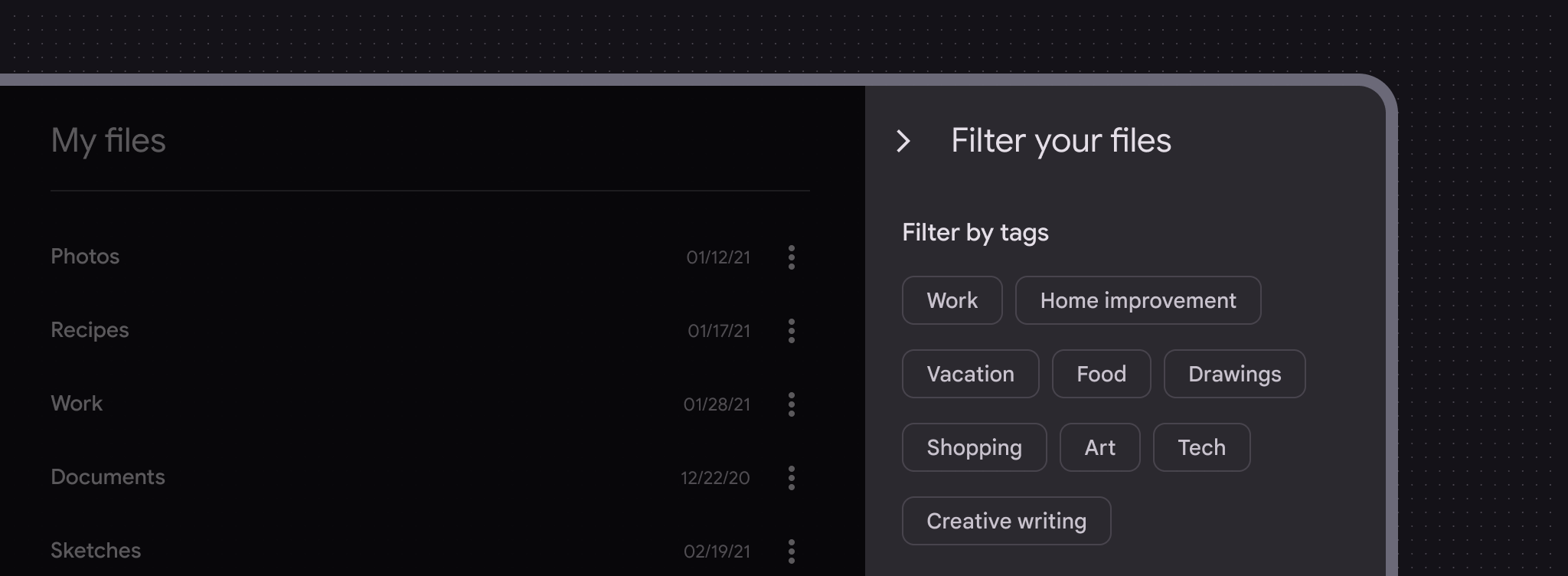Select the Food tag chip
Viewport: 1568px width, 576px height.
[x=1101, y=374]
